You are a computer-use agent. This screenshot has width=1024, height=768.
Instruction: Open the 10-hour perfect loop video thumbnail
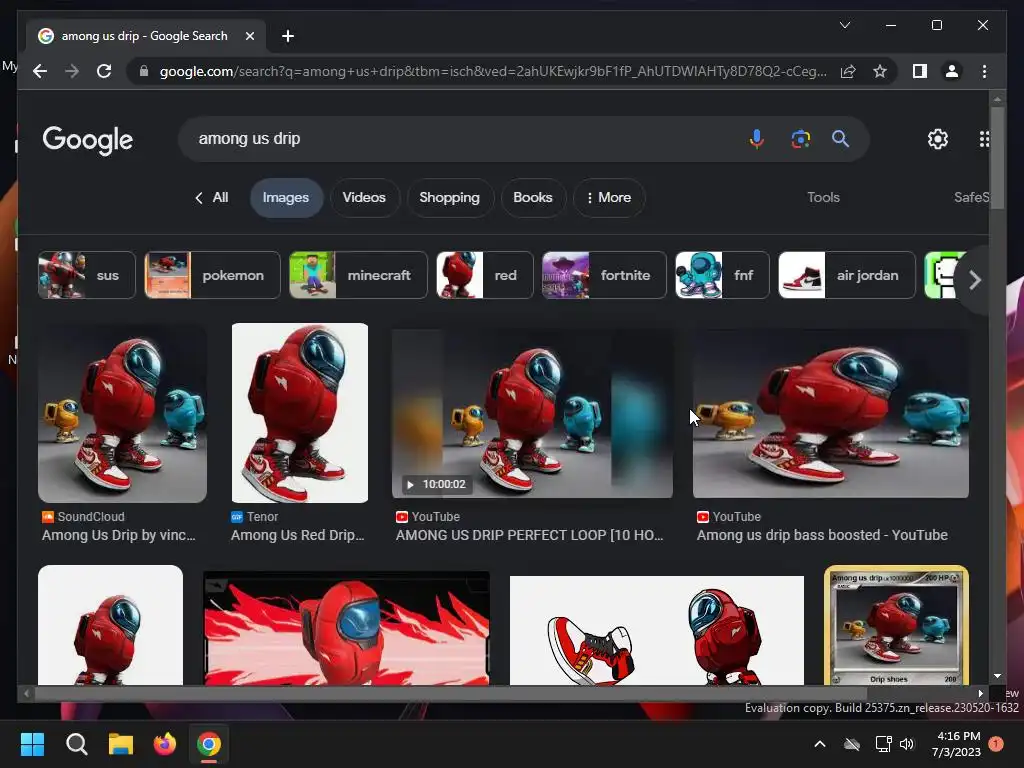532,413
